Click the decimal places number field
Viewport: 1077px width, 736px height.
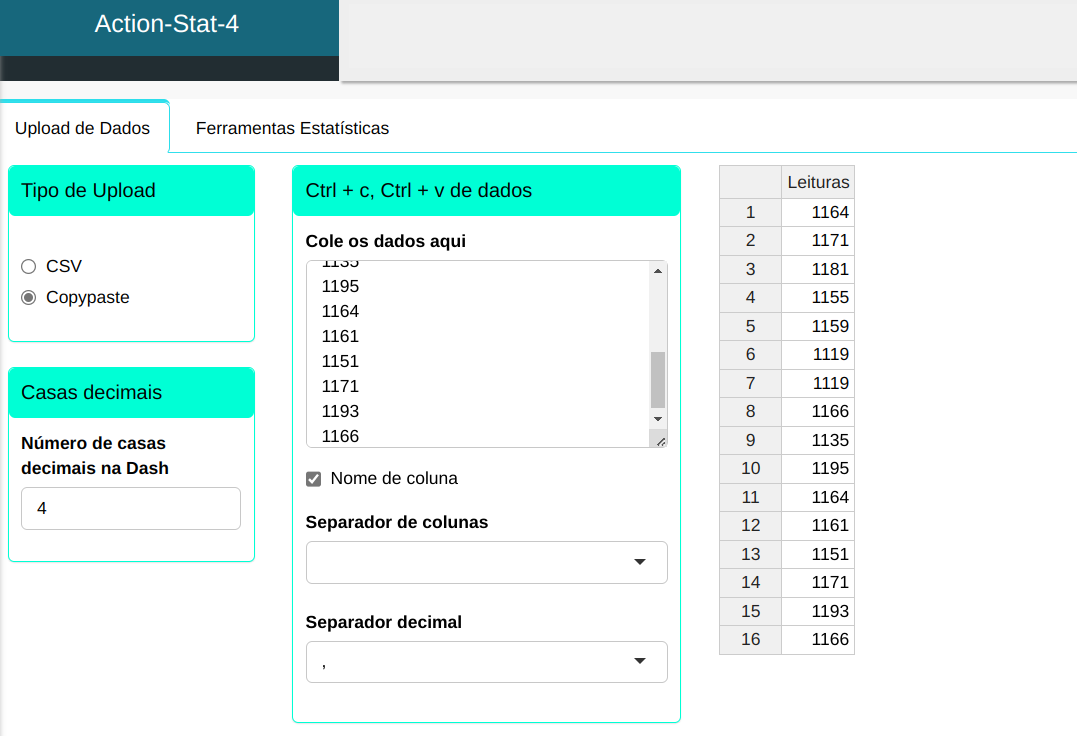pyautogui.click(x=131, y=508)
